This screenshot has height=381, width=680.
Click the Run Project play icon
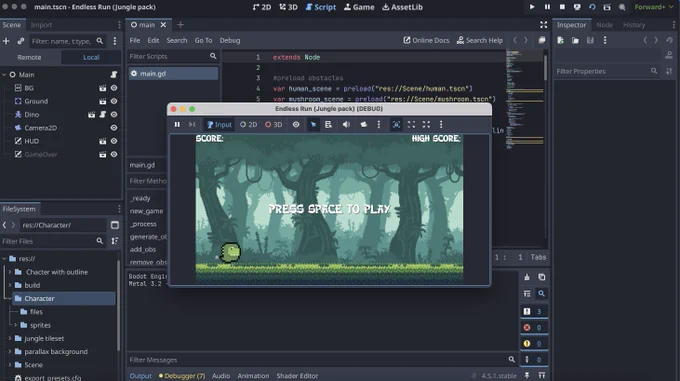click(532, 7)
